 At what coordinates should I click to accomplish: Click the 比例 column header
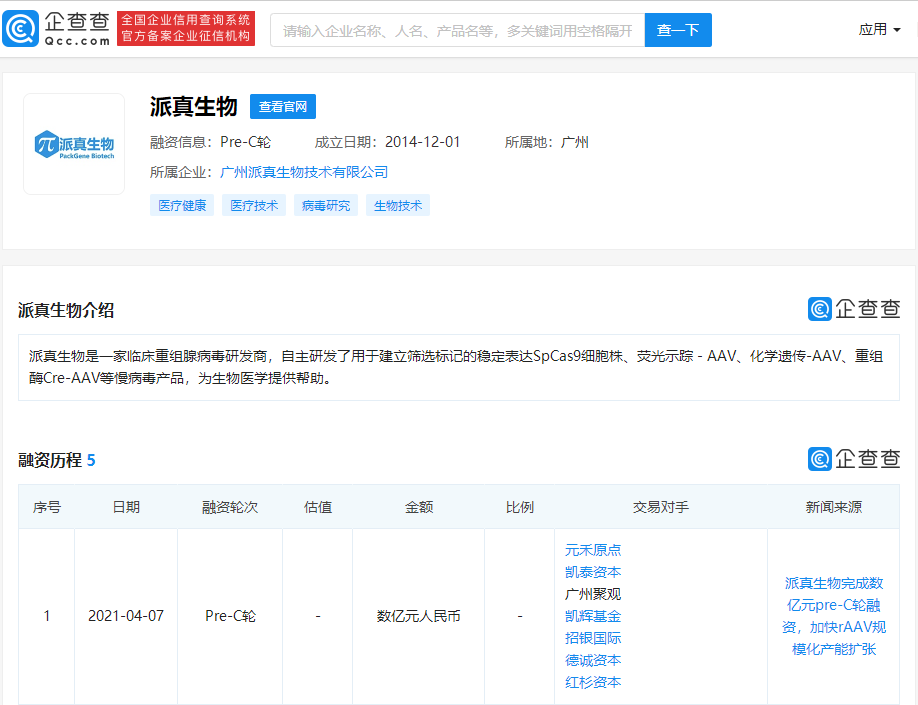pyautogui.click(x=520, y=507)
